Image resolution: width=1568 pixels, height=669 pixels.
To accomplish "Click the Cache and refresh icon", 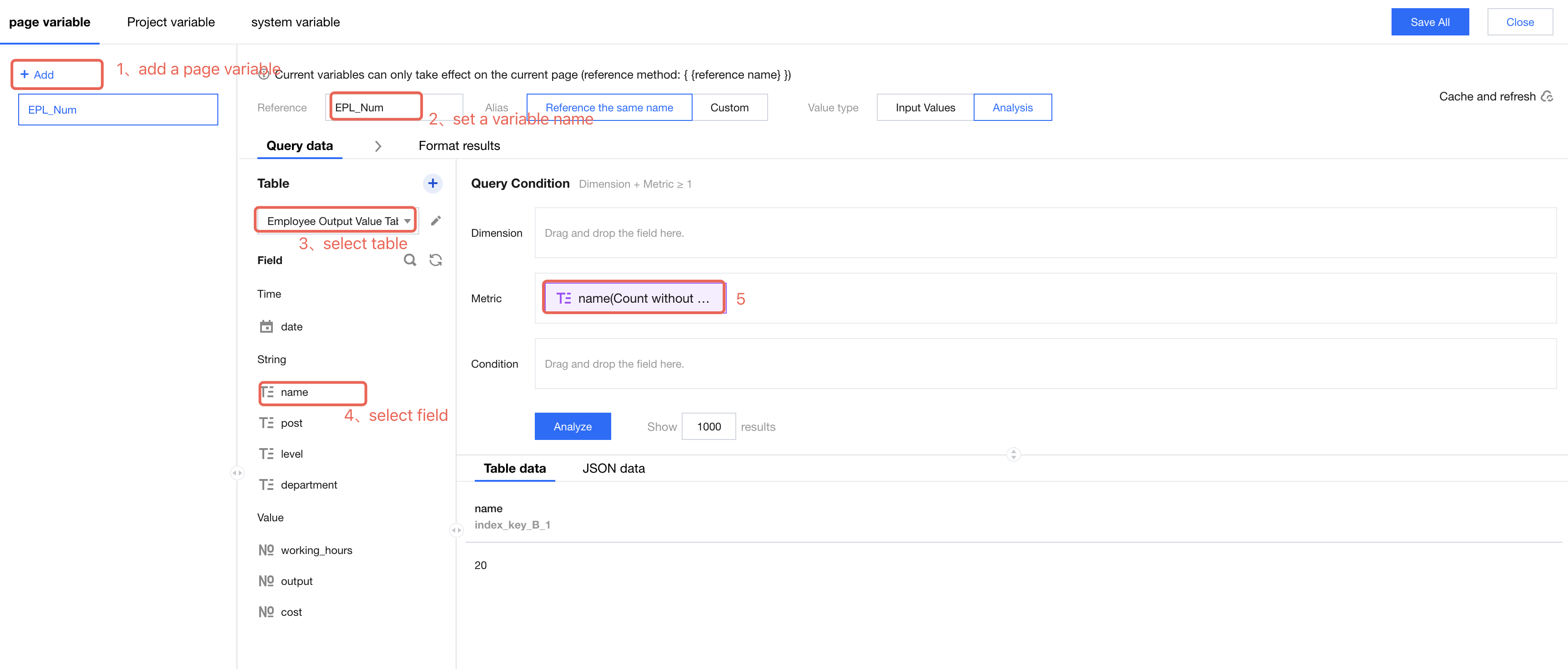I will tap(1547, 97).
